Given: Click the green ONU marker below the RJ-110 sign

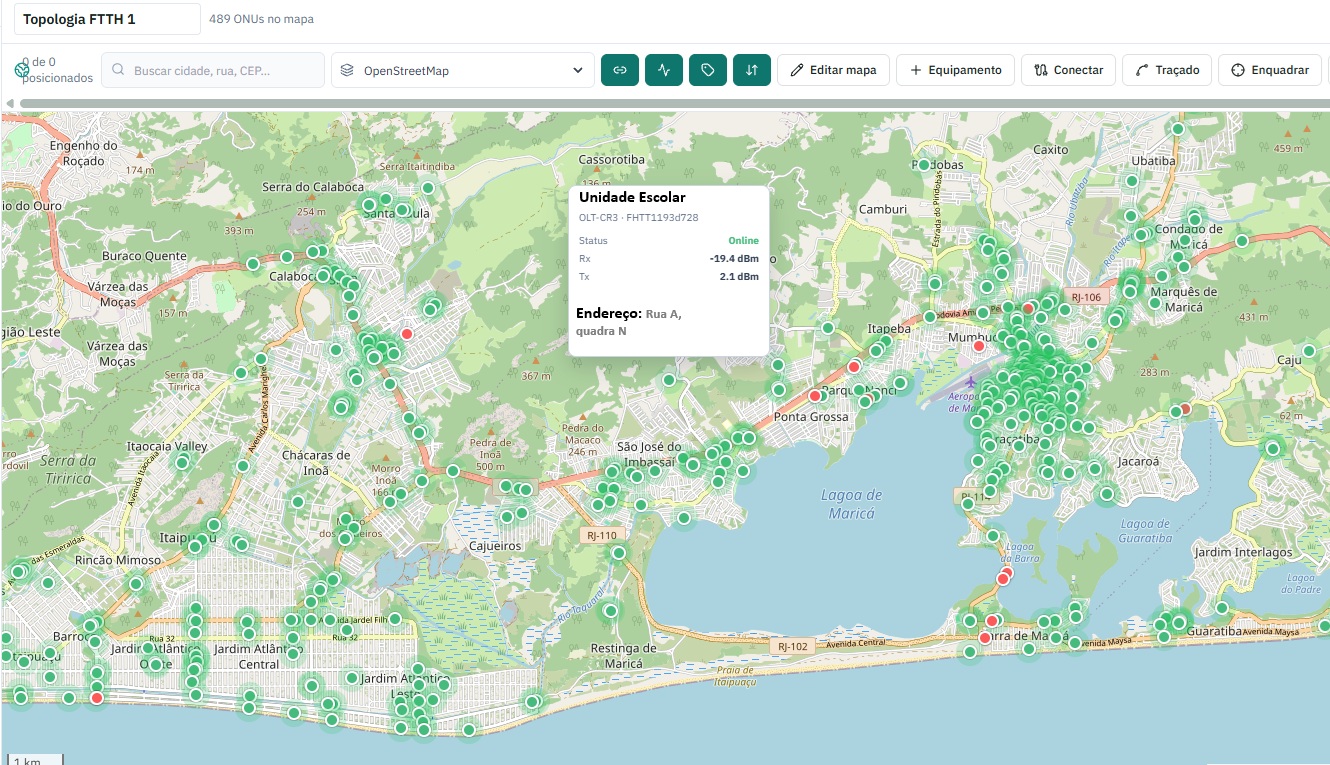Looking at the screenshot, I should (x=619, y=553).
